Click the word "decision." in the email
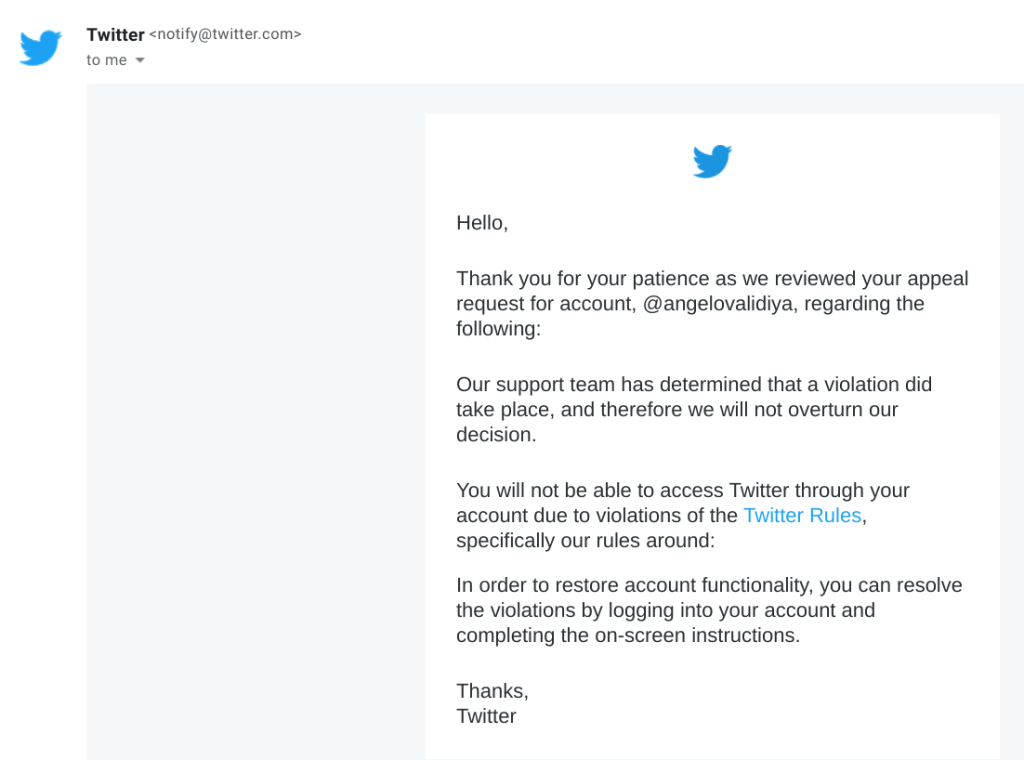The width and height of the screenshot is (1024, 760). click(496, 435)
